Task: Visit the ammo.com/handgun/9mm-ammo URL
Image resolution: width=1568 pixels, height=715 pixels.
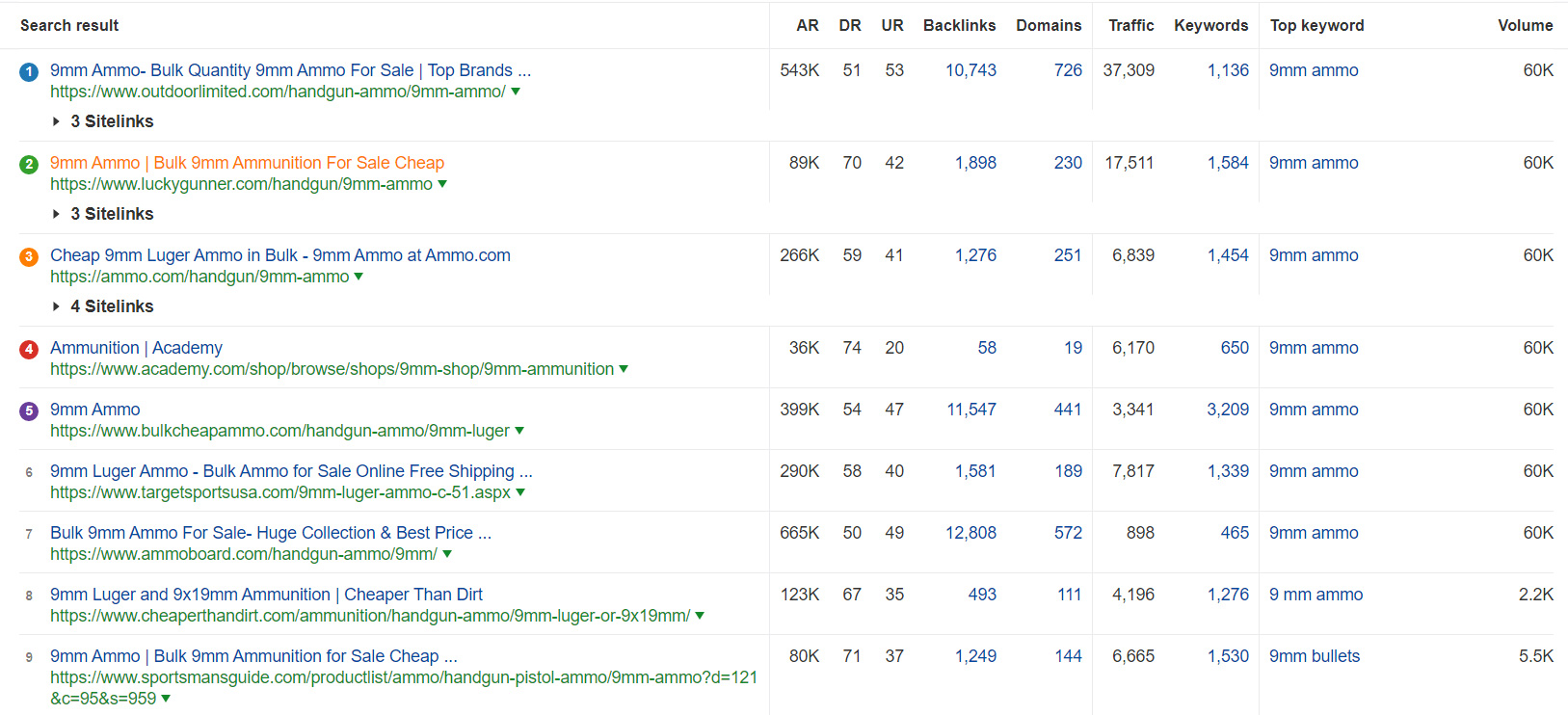Action: pos(199,277)
